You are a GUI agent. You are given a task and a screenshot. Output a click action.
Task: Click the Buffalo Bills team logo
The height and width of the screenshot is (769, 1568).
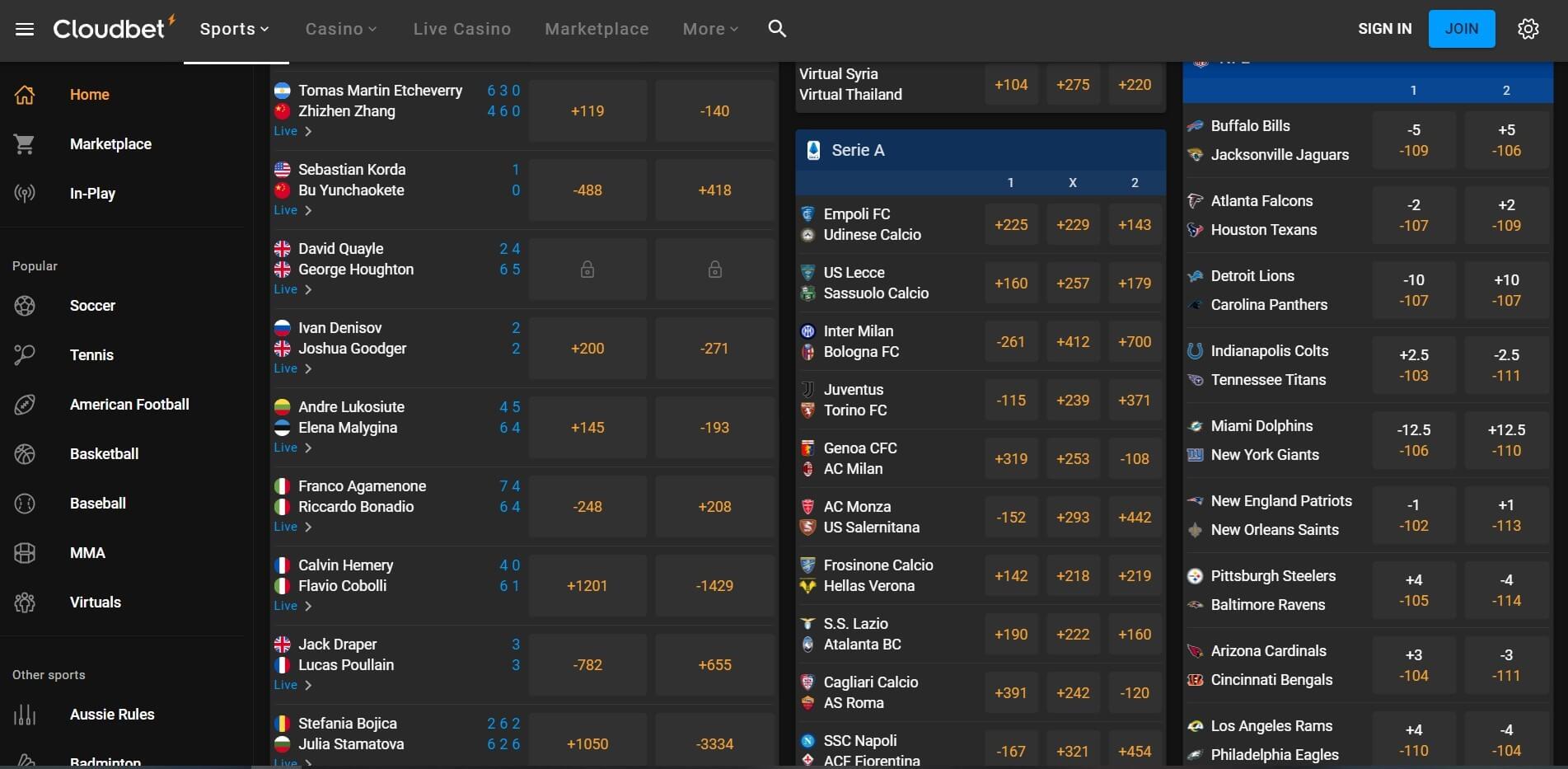1195,126
